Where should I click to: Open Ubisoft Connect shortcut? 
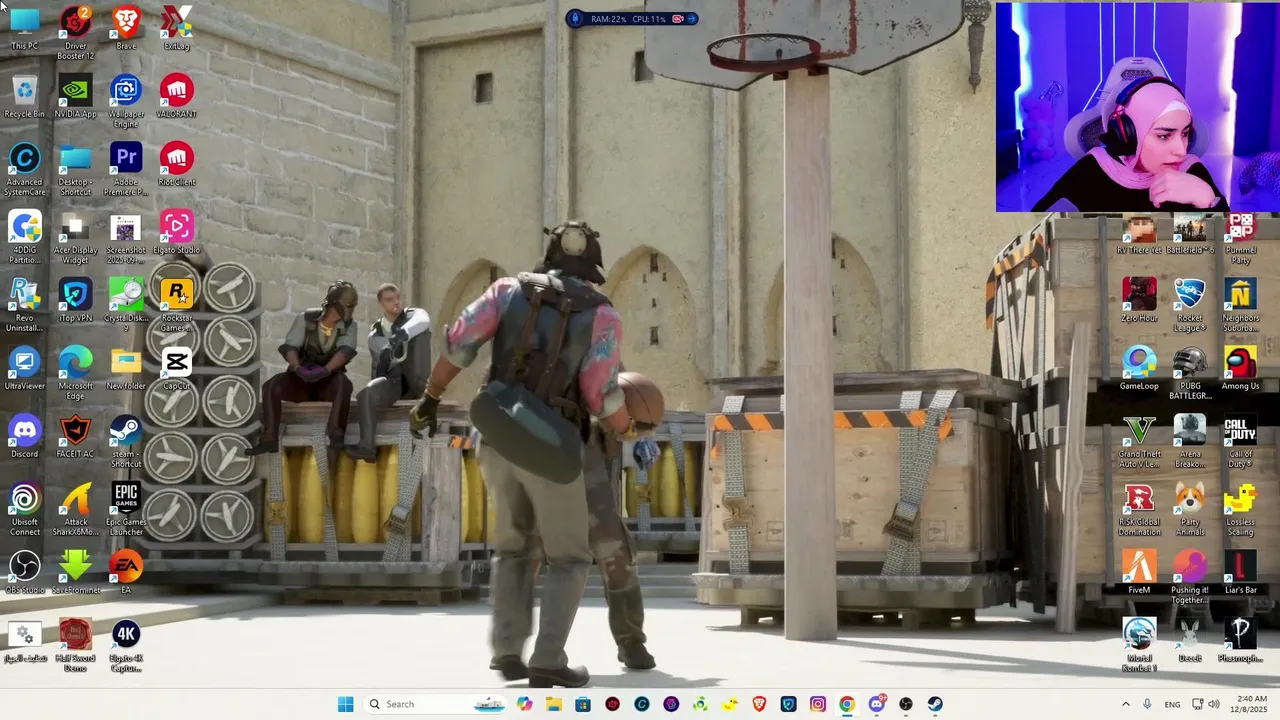(x=24, y=509)
